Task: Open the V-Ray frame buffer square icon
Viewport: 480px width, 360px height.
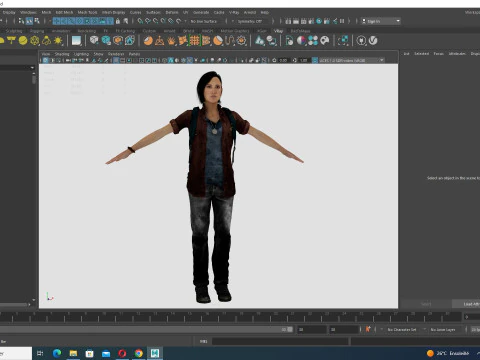Action: pyautogui.click(x=76, y=41)
